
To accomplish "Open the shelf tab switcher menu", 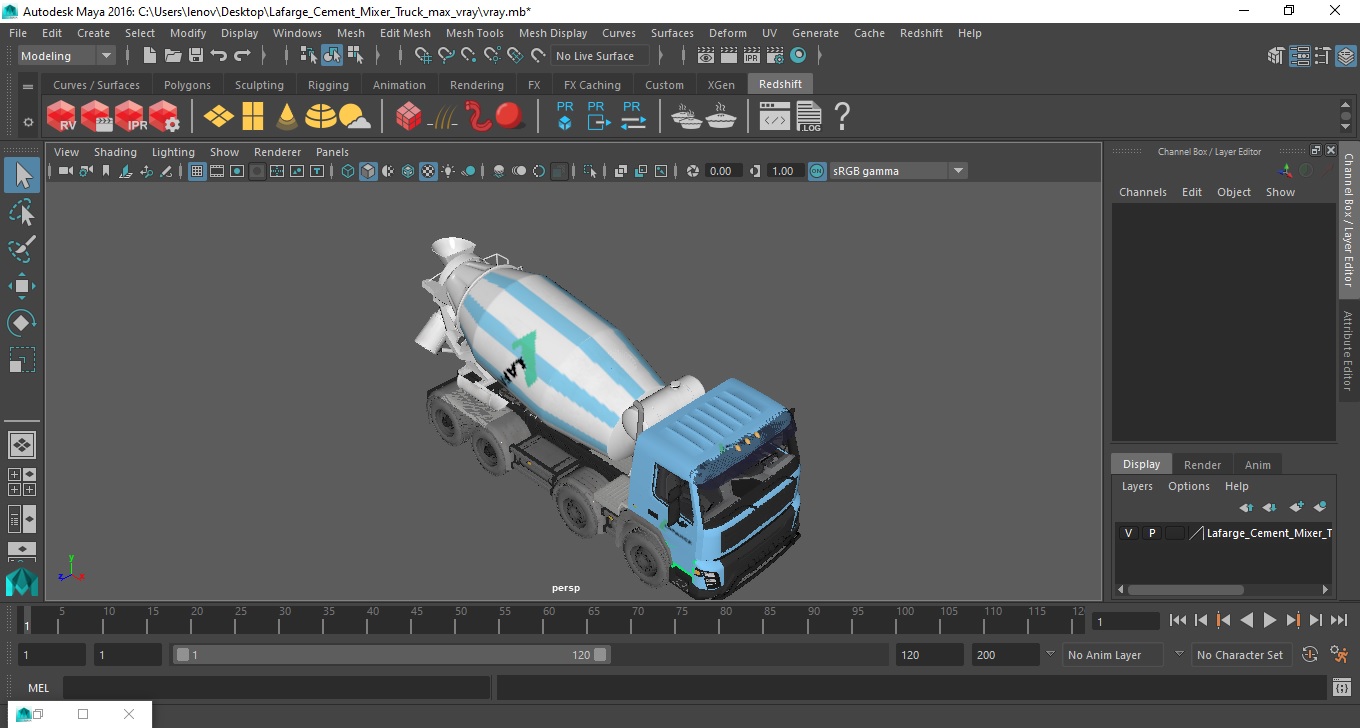I will pyautogui.click(x=28, y=86).
